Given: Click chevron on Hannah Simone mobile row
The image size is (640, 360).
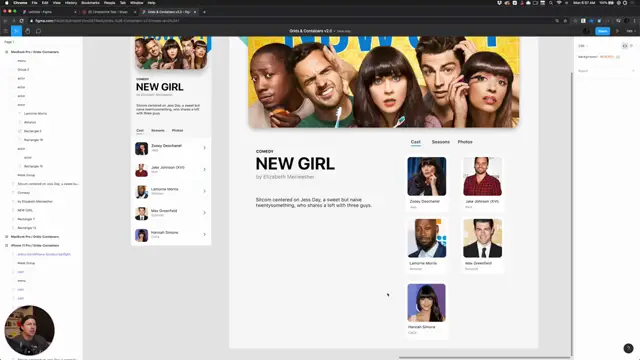Looking at the screenshot, I should [x=204, y=234].
